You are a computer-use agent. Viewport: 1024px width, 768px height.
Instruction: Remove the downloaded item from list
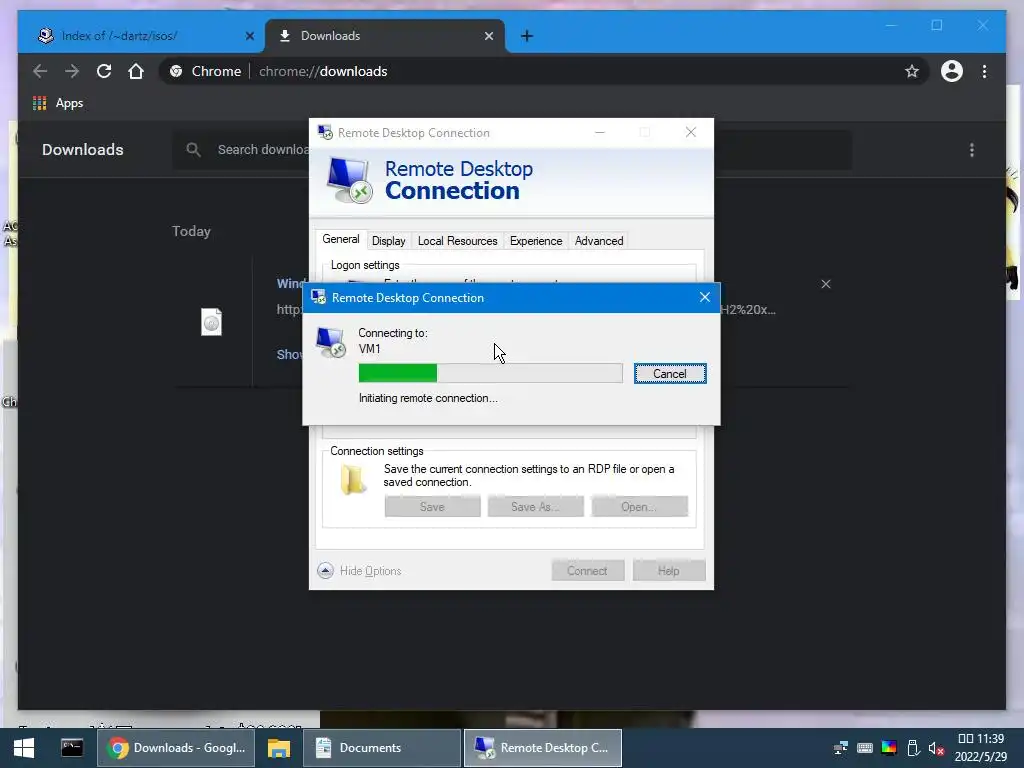pyautogui.click(x=826, y=284)
